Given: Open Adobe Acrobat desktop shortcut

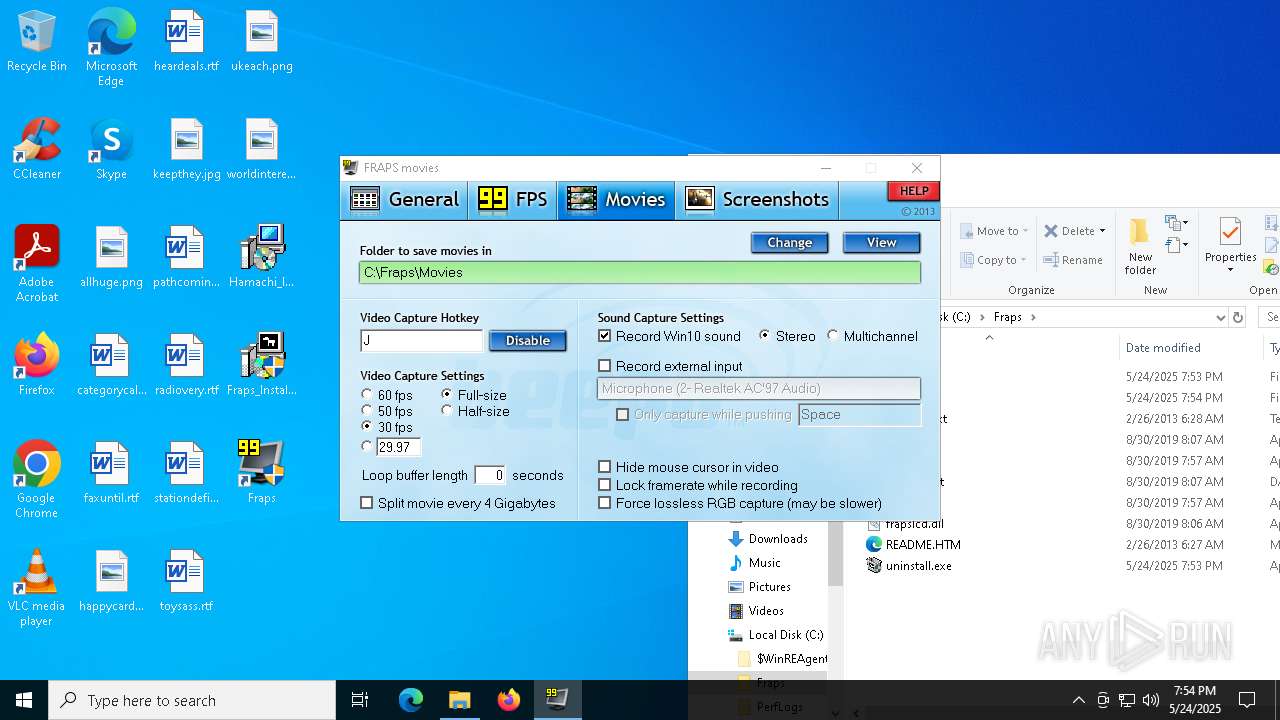Looking at the screenshot, I should point(37,264).
